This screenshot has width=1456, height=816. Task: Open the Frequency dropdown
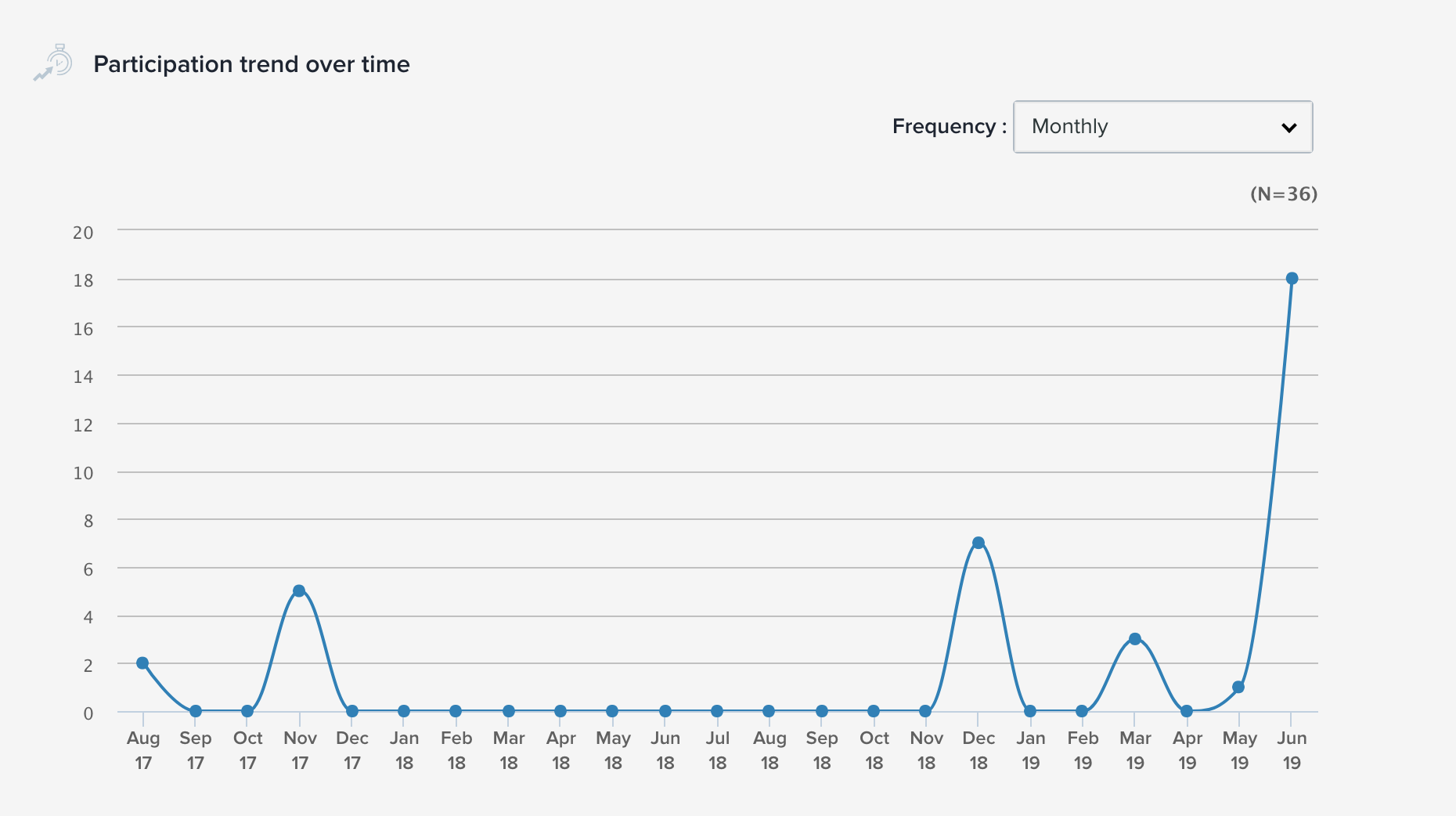[x=1162, y=127]
